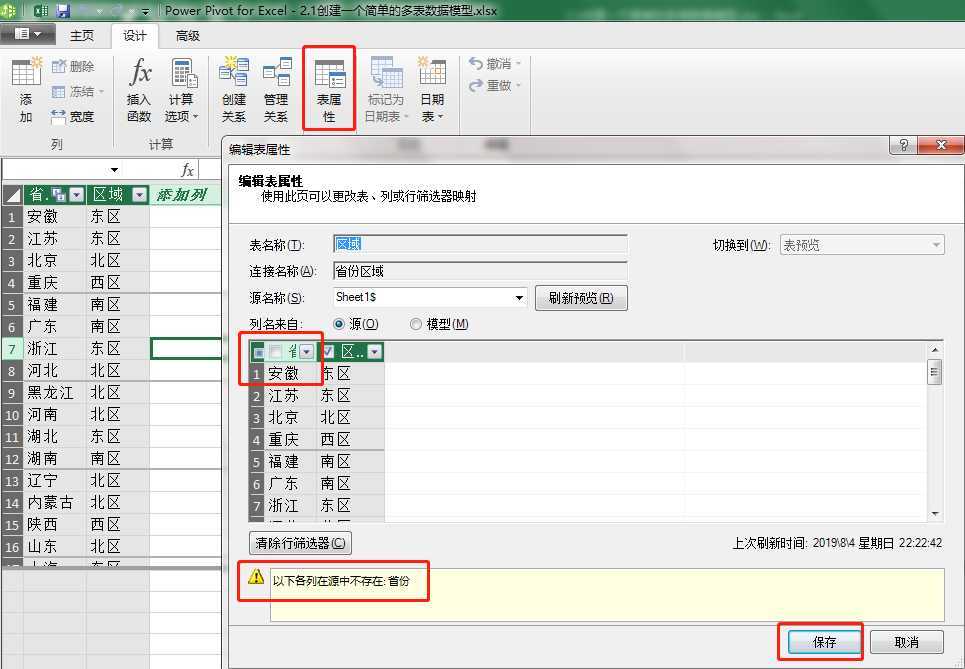Click 重庆 cell in dialog preview
Image resolution: width=965 pixels, height=669 pixels.
click(x=290, y=439)
